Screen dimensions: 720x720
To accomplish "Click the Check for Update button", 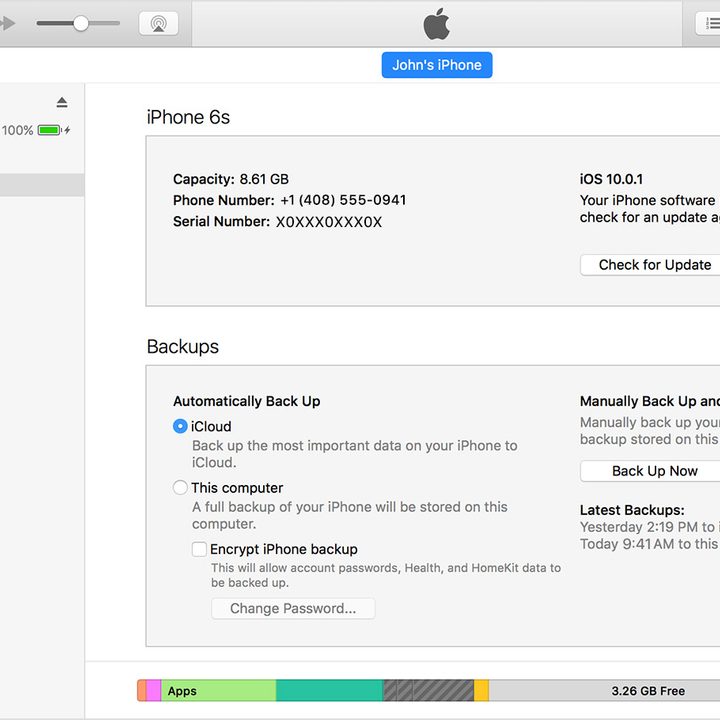I will pos(650,264).
